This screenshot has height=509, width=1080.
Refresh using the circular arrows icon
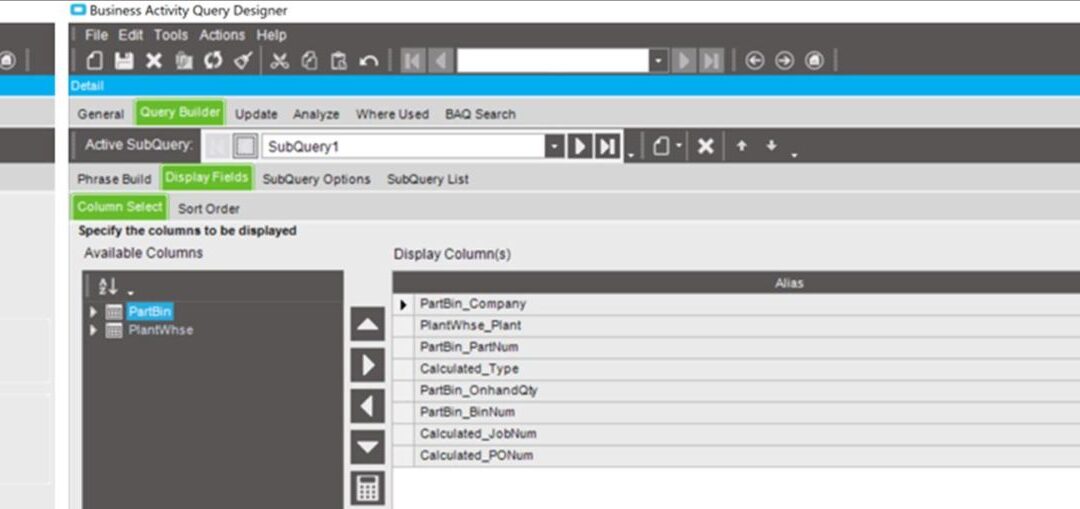point(213,61)
